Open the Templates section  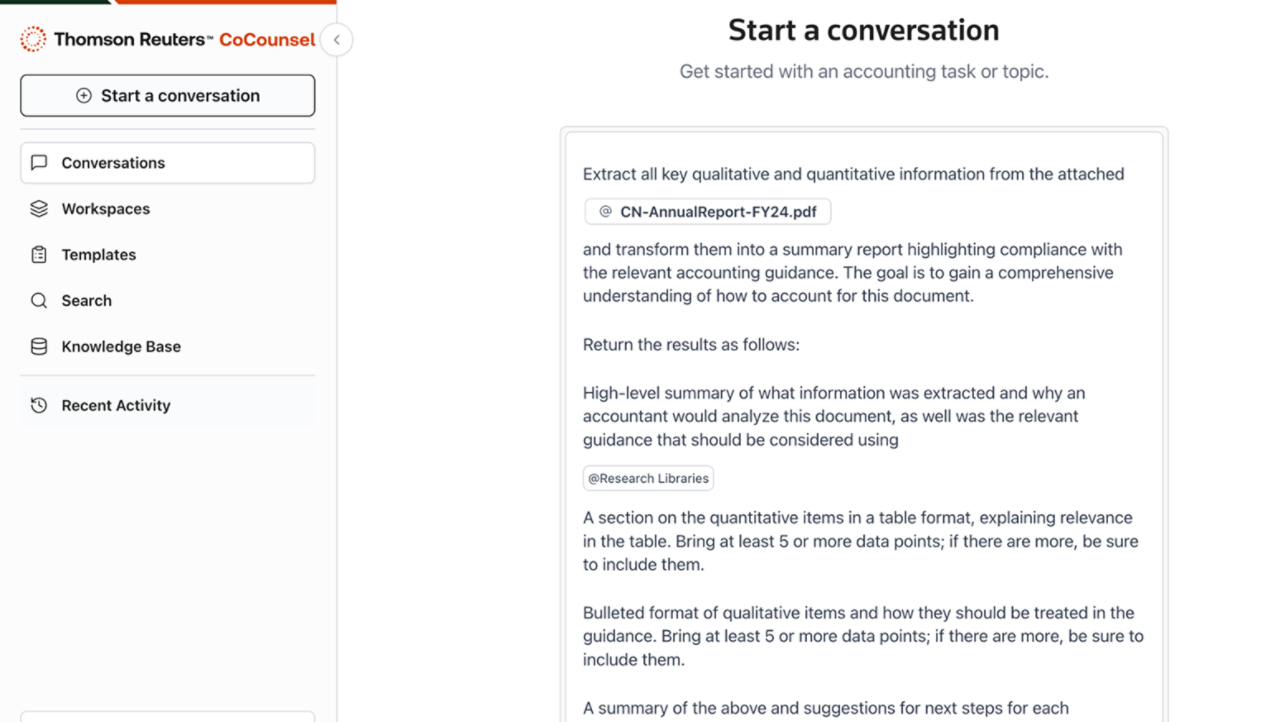click(x=98, y=255)
